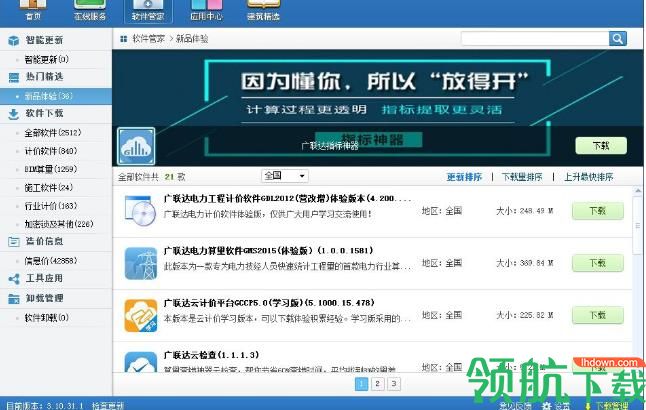Open the title 广联达电力算量软件GMS2015(体验版)

coord(268,251)
